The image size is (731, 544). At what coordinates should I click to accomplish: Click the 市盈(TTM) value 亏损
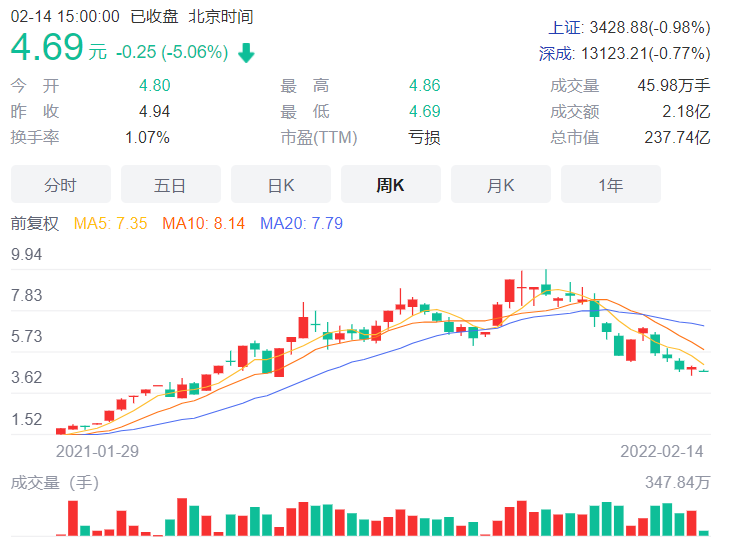[424, 138]
